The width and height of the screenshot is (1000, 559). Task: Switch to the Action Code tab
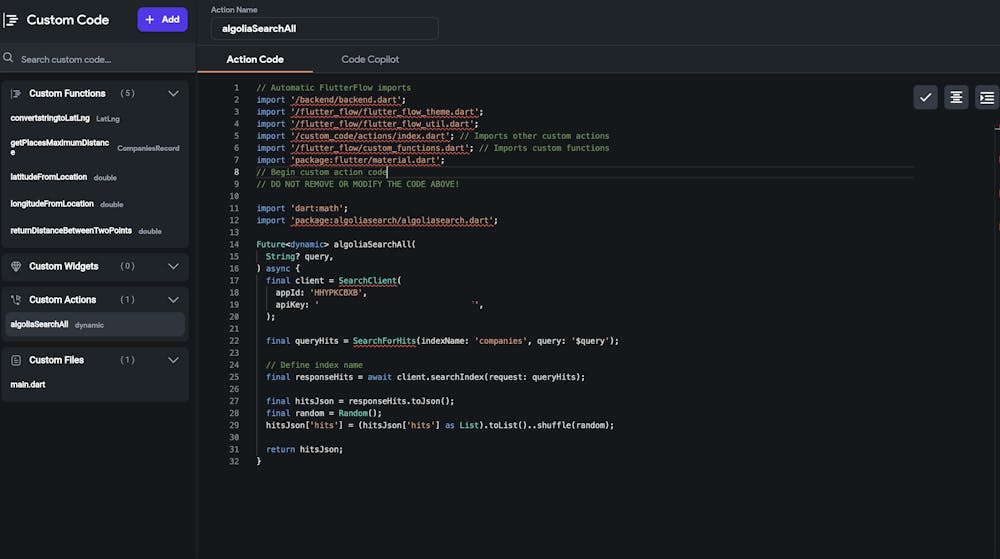pyautogui.click(x=255, y=59)
